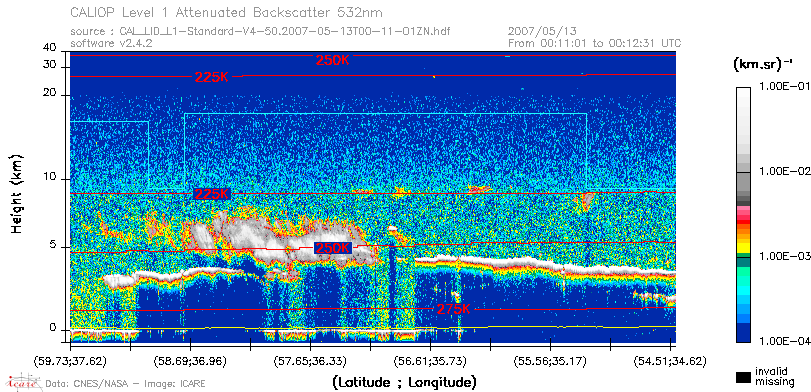Click the upper 250K contour label near top
This screenshot has height=392, width=811.
333,60
